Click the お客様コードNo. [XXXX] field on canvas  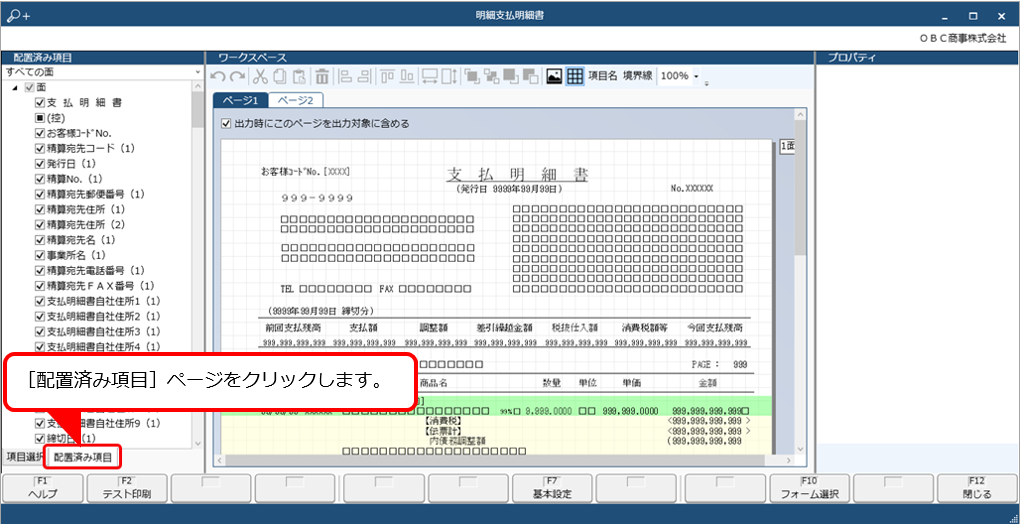click(x=305, y=172)
